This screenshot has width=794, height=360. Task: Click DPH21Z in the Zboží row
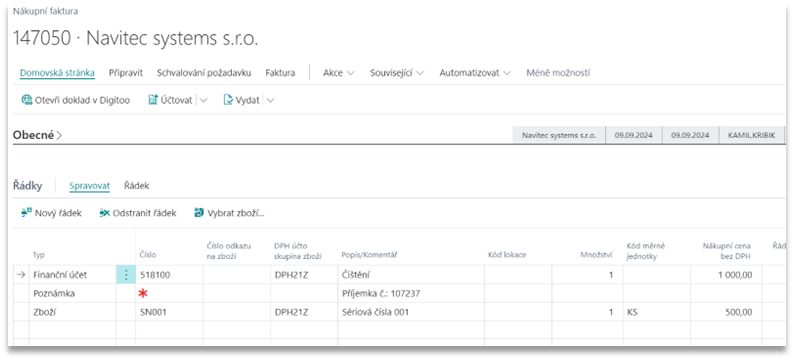click(x=304, y=312)
